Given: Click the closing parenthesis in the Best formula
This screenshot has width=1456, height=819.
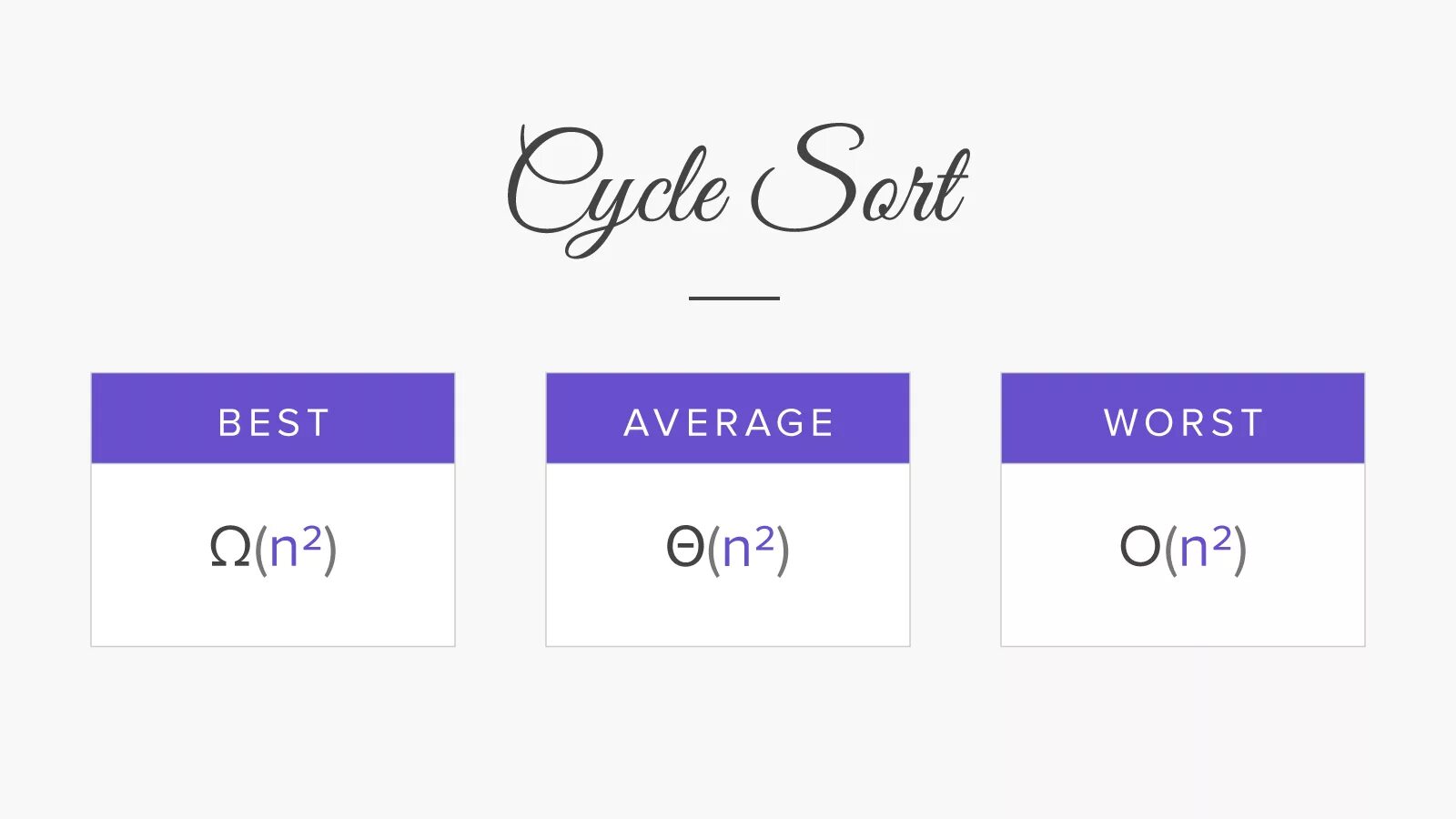Looking at the screenshot, I should pos(330,550).
